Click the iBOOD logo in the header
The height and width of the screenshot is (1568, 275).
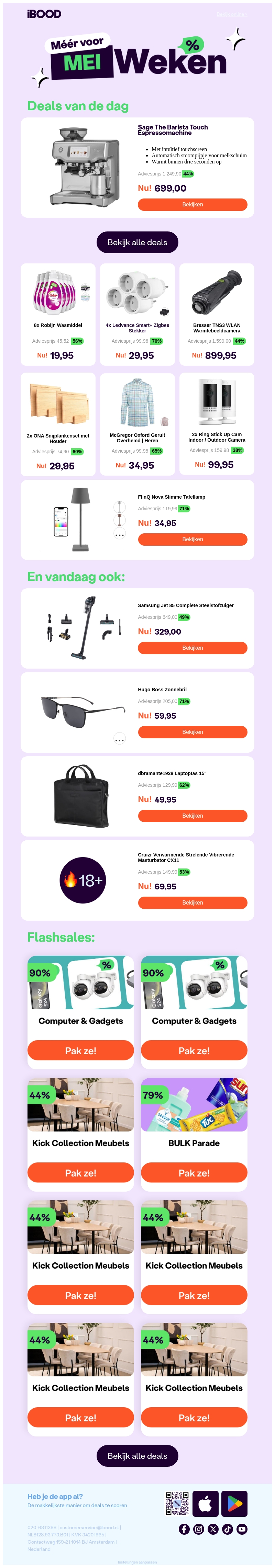[x=44, y=14]
